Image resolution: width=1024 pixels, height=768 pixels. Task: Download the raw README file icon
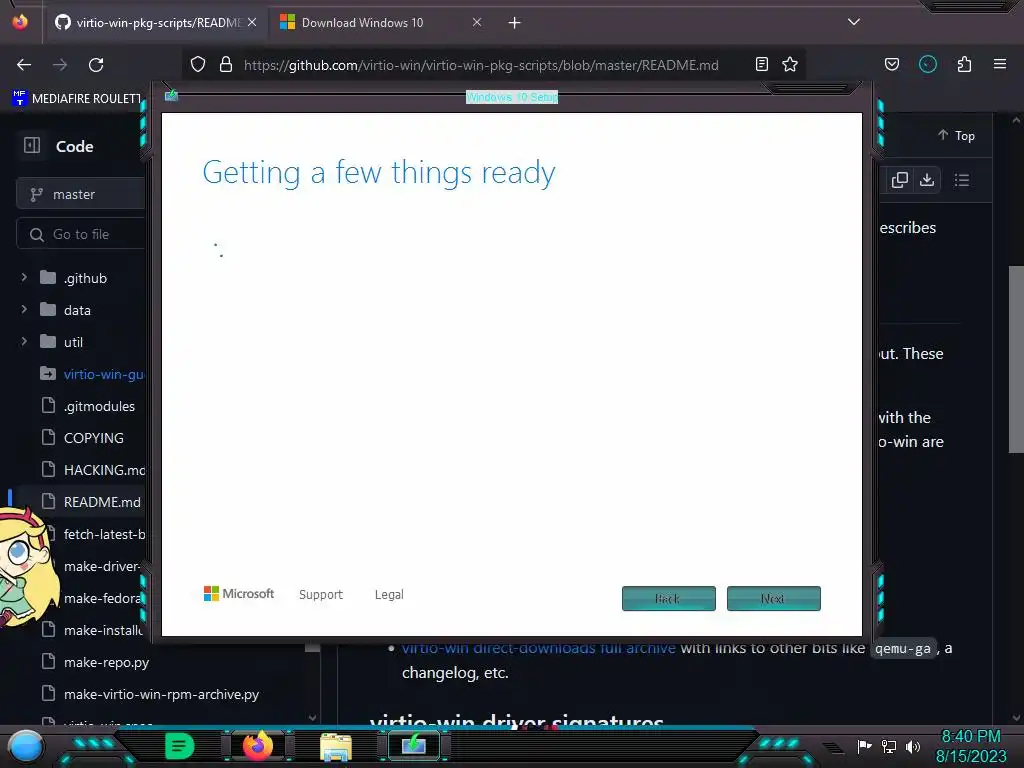927,180
